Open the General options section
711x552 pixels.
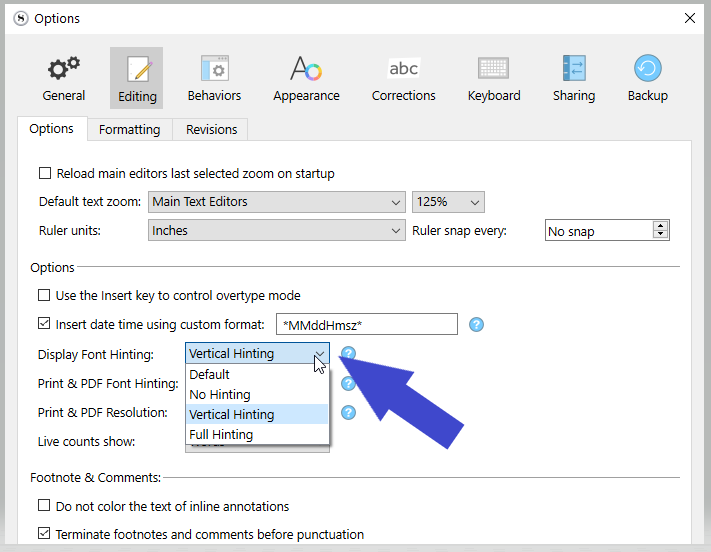tap(64, 78)
